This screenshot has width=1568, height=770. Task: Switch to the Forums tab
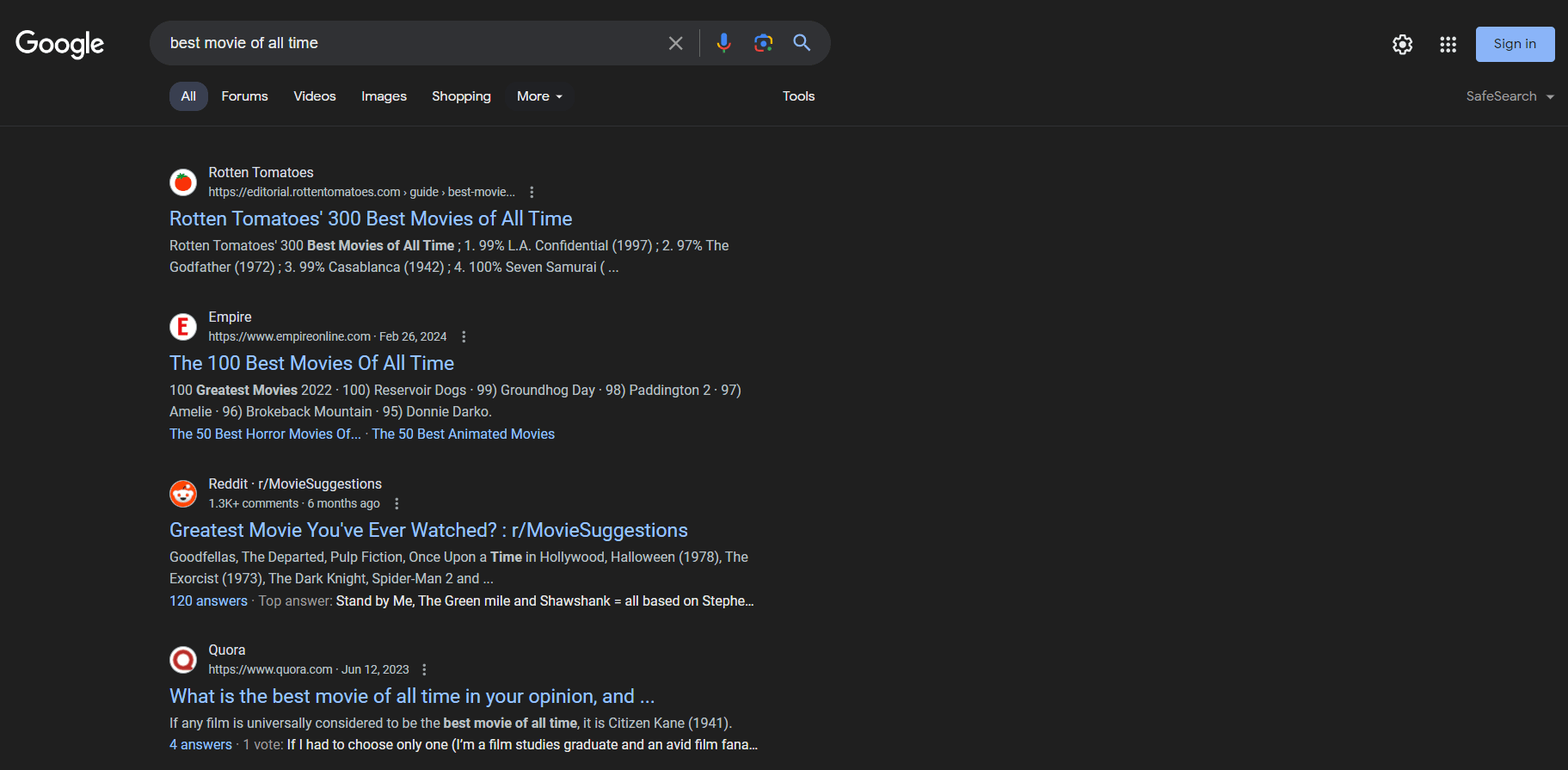coord(244,96)
